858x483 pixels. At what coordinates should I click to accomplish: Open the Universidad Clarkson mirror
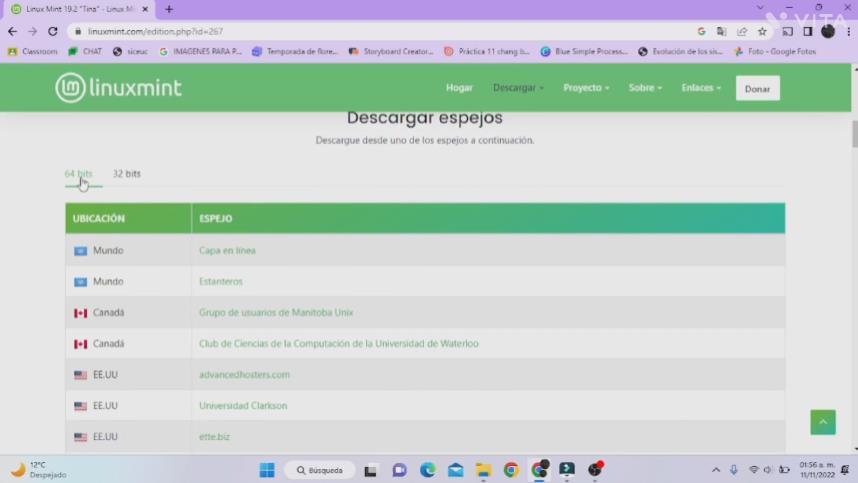click(243, 406)
